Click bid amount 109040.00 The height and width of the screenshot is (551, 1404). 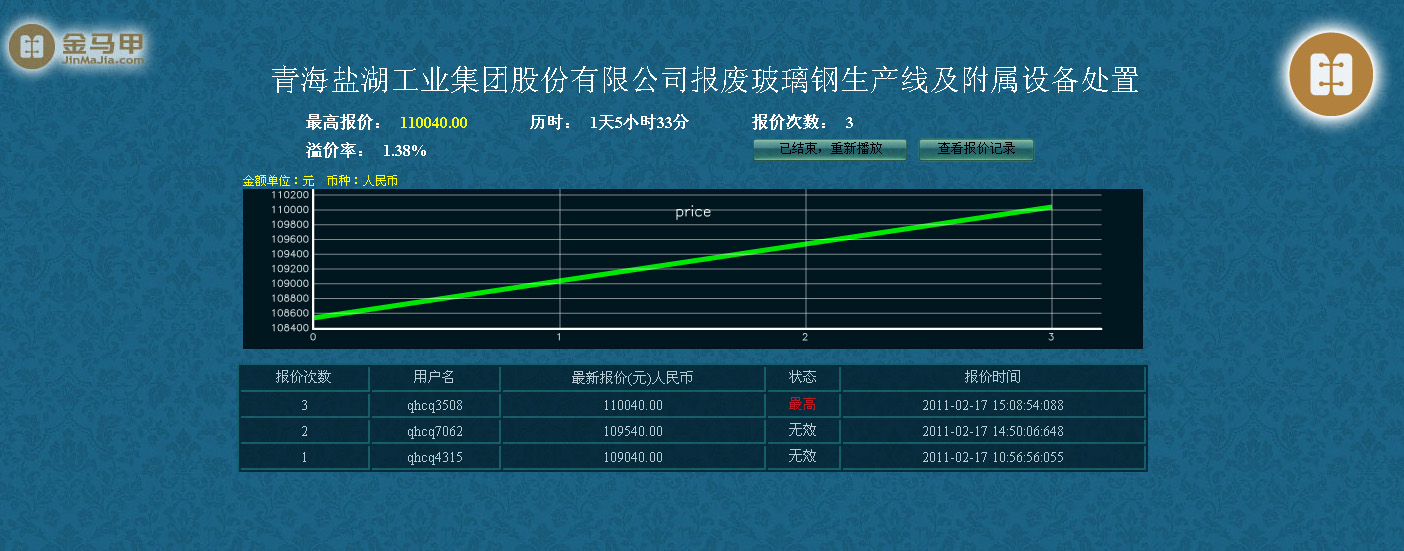[632, 457]
